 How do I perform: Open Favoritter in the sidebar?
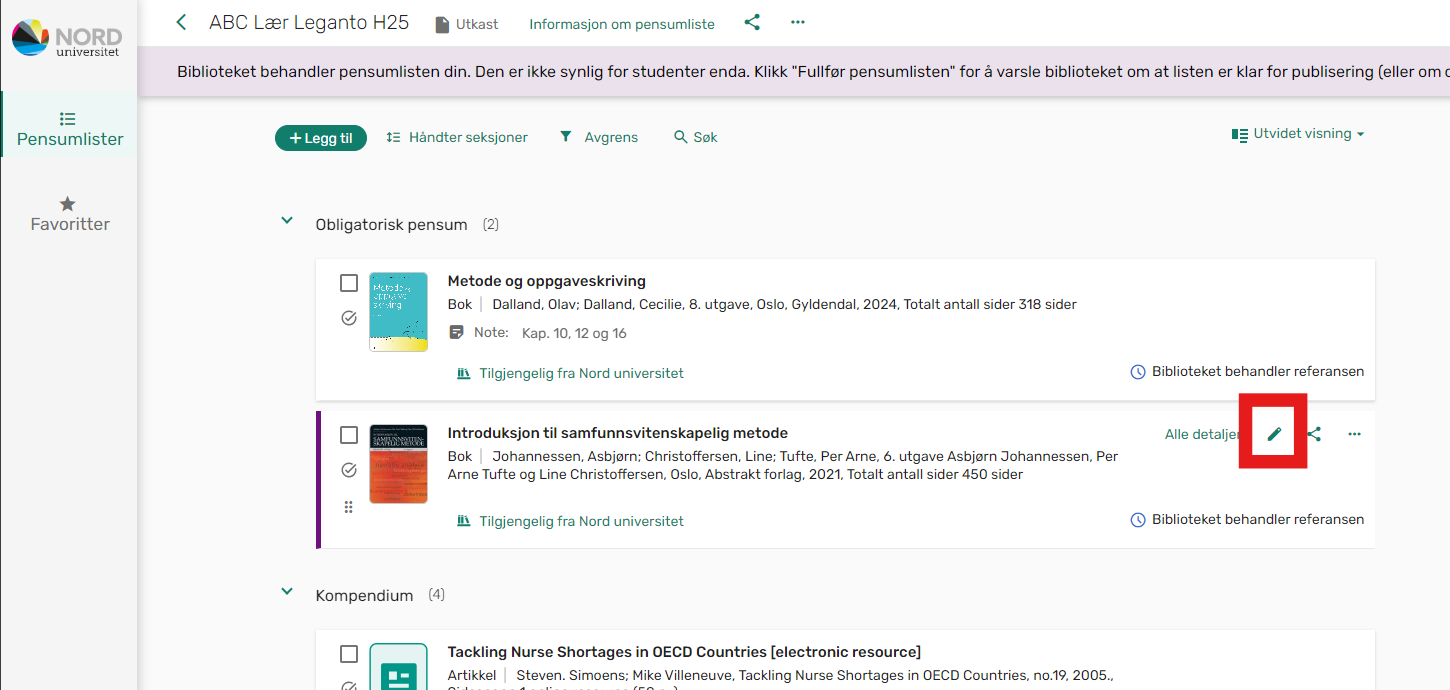(x=70, y=214)
